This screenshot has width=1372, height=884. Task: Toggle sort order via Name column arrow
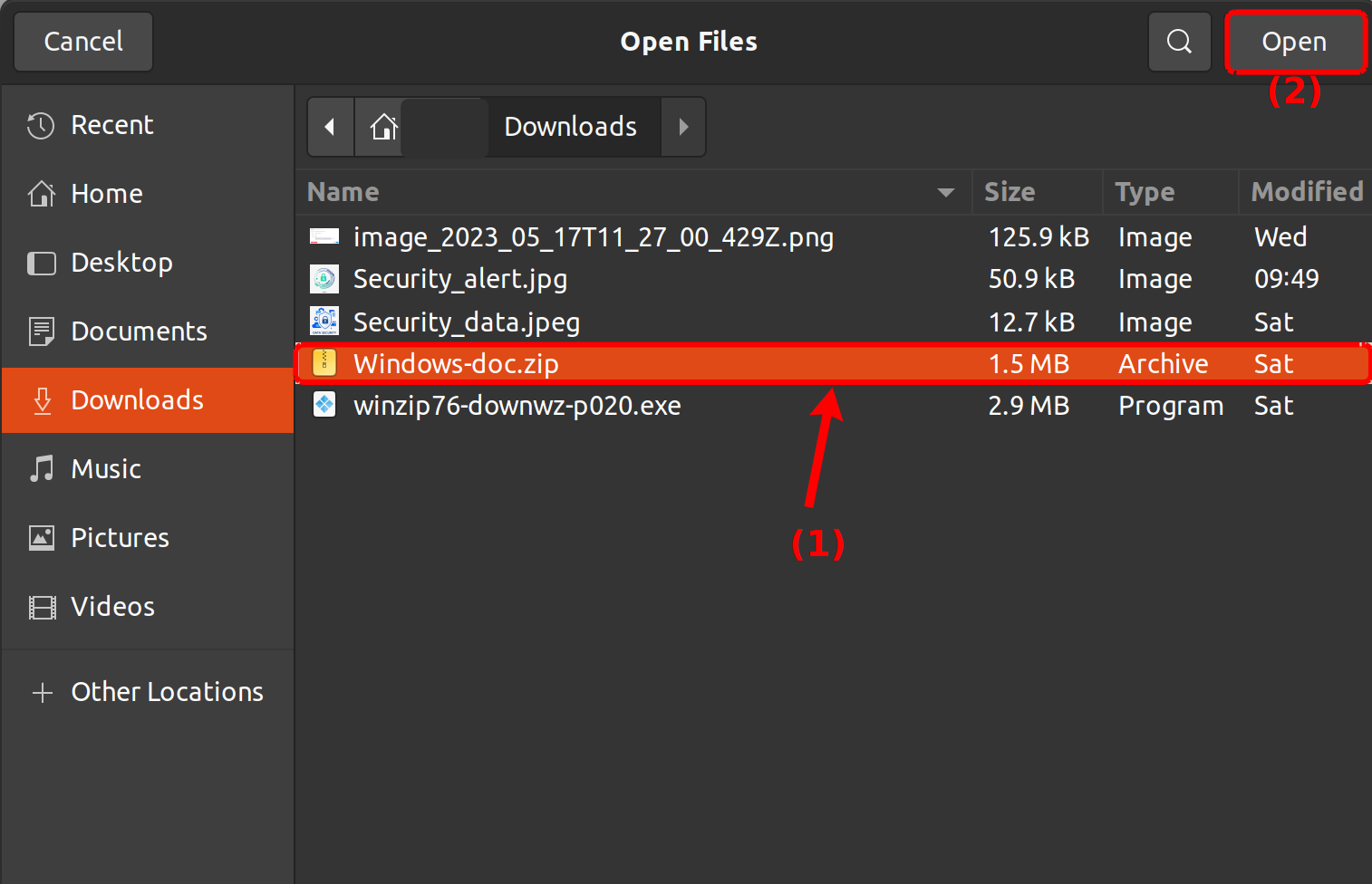(x=945, y=192)
